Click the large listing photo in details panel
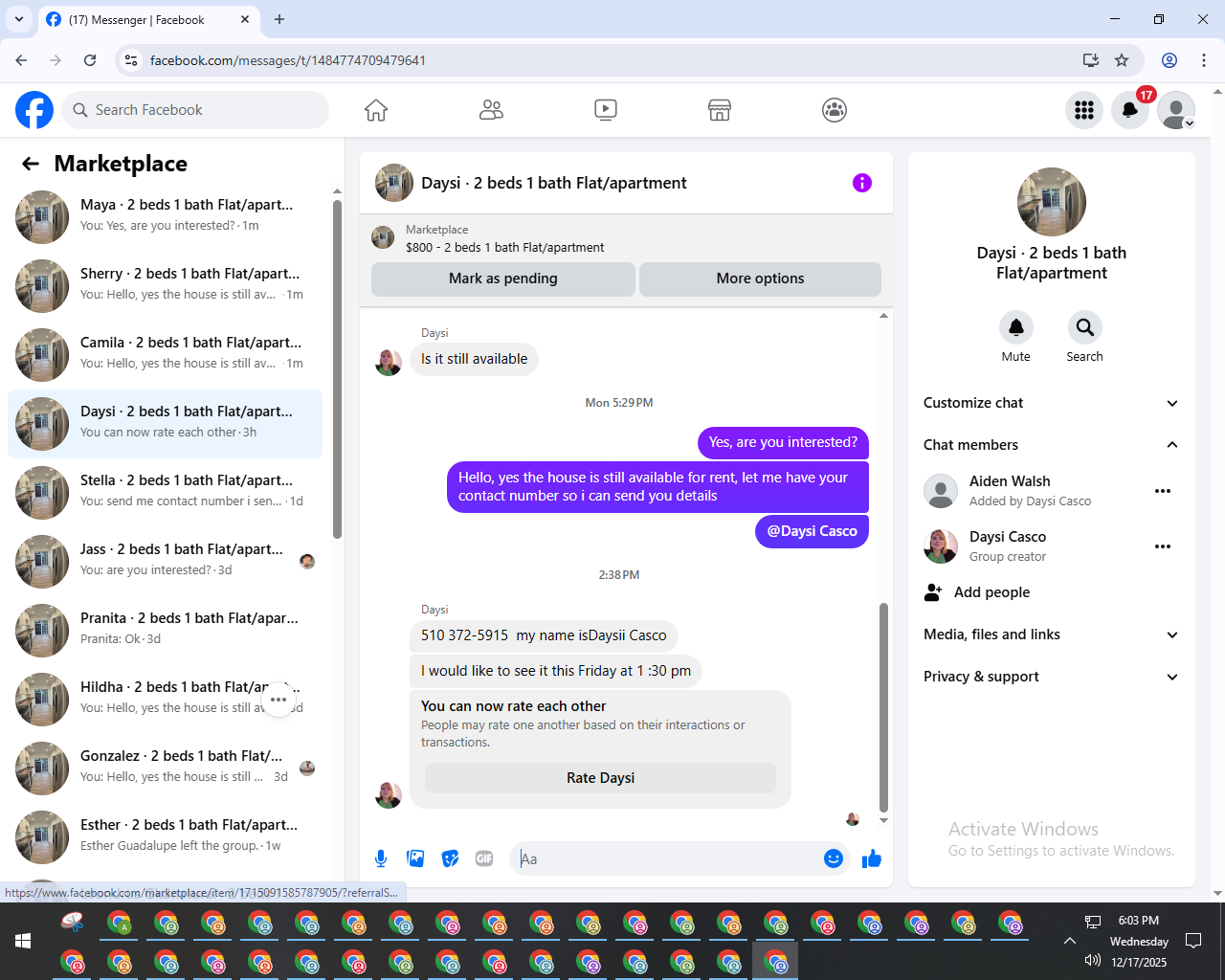This screenshot has height=980, width=1225. pyautogui.click(x=1052, y=202)
